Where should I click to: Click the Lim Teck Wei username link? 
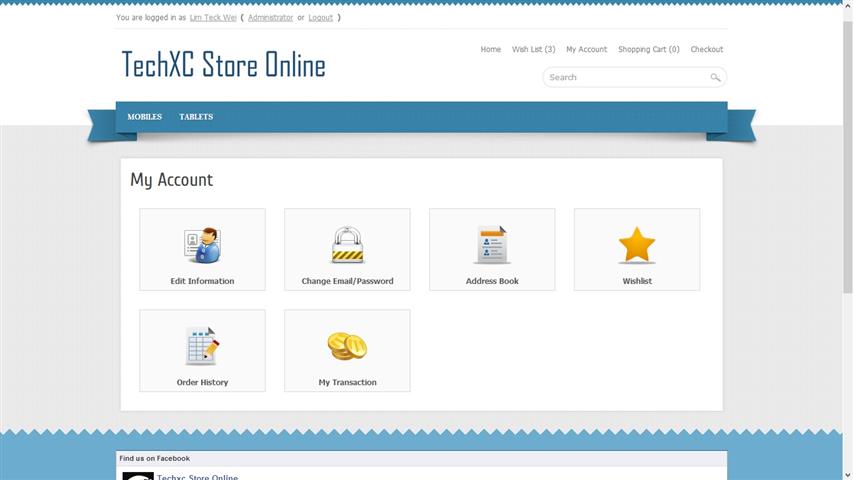tap(213, 17)
